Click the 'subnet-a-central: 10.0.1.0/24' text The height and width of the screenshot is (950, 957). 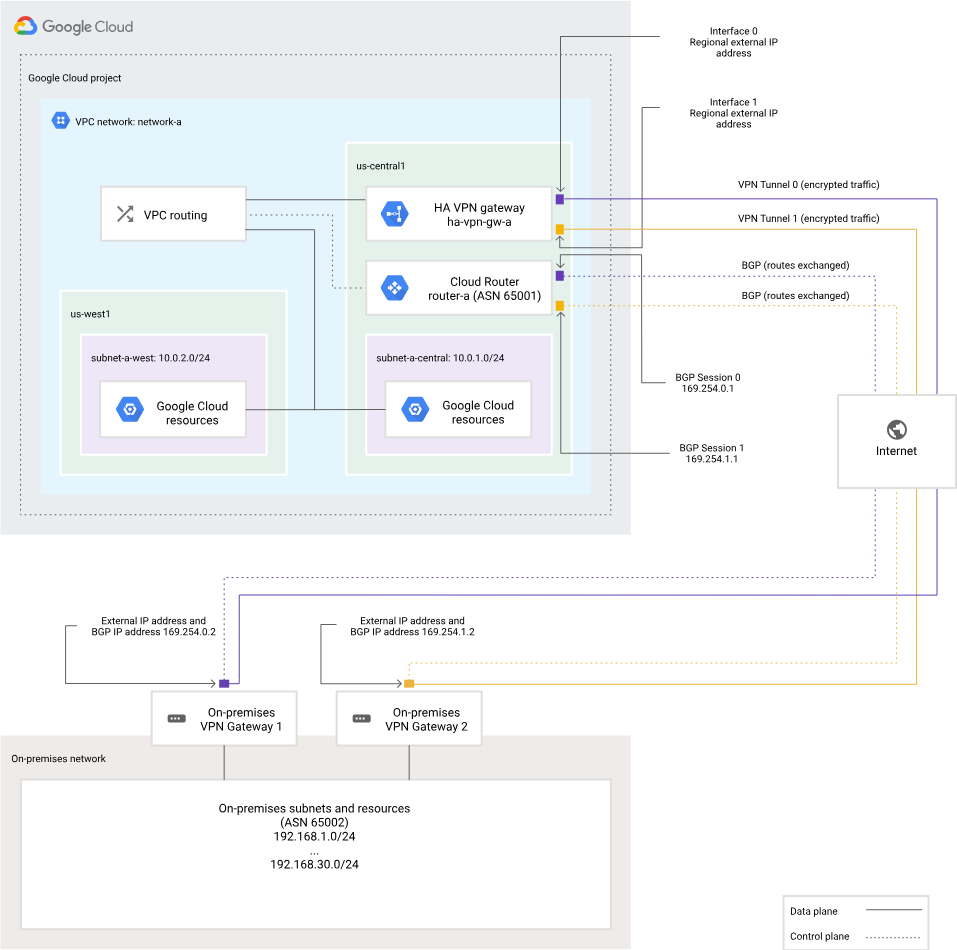(x=440, y=358)
